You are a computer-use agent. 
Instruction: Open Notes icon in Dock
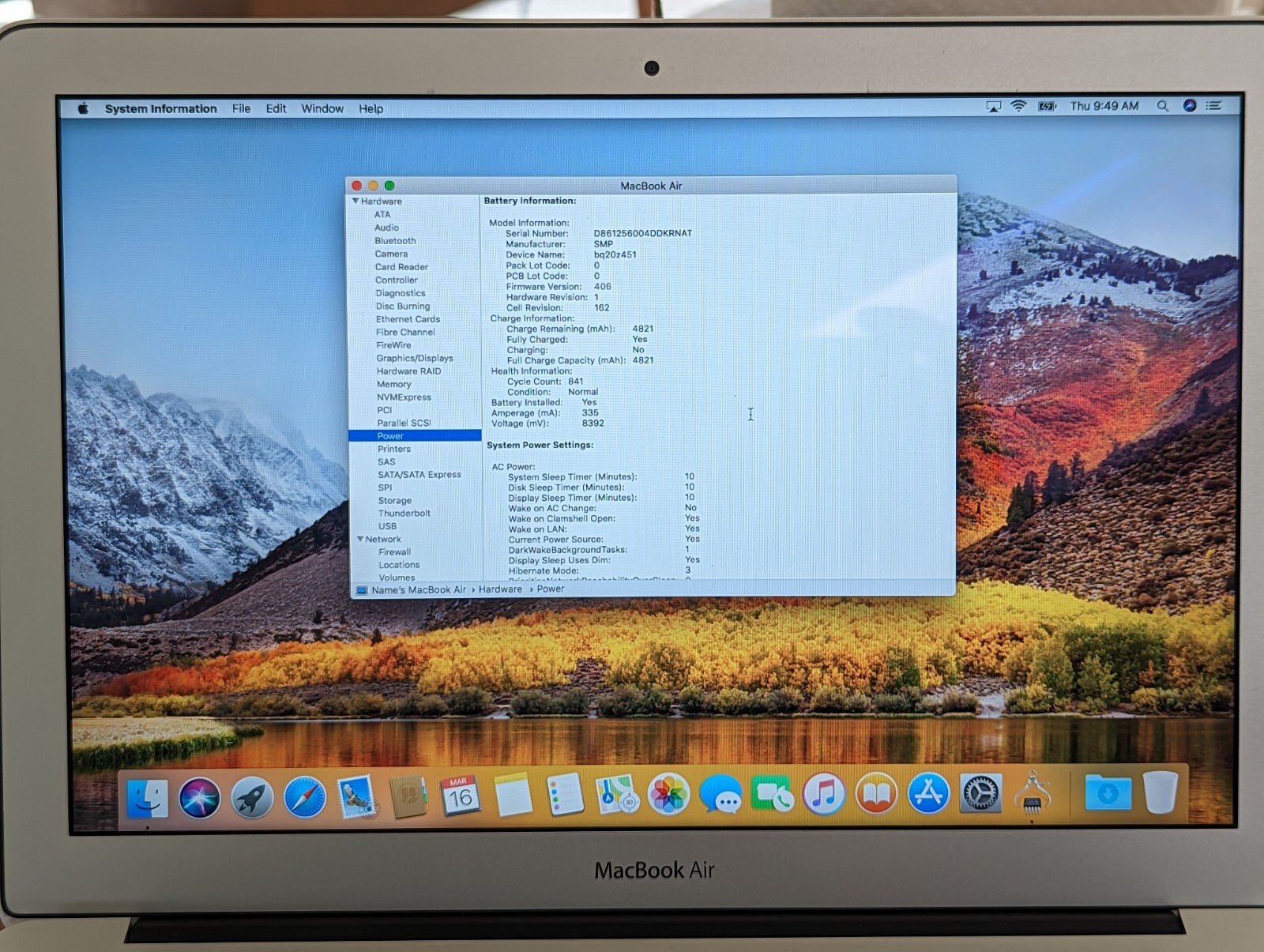(513, 795)
